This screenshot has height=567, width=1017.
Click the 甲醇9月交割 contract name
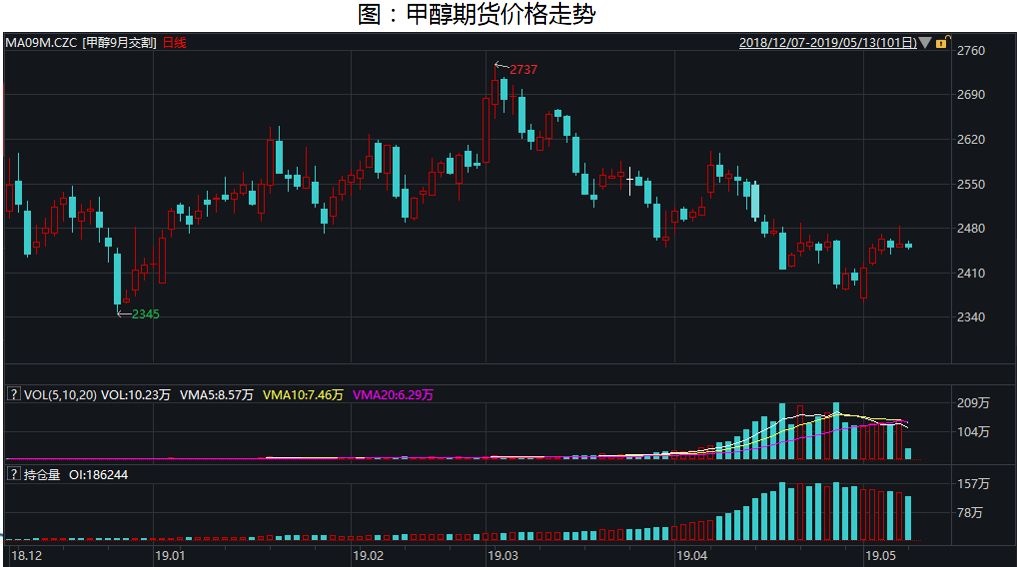(x=120, y=43)
